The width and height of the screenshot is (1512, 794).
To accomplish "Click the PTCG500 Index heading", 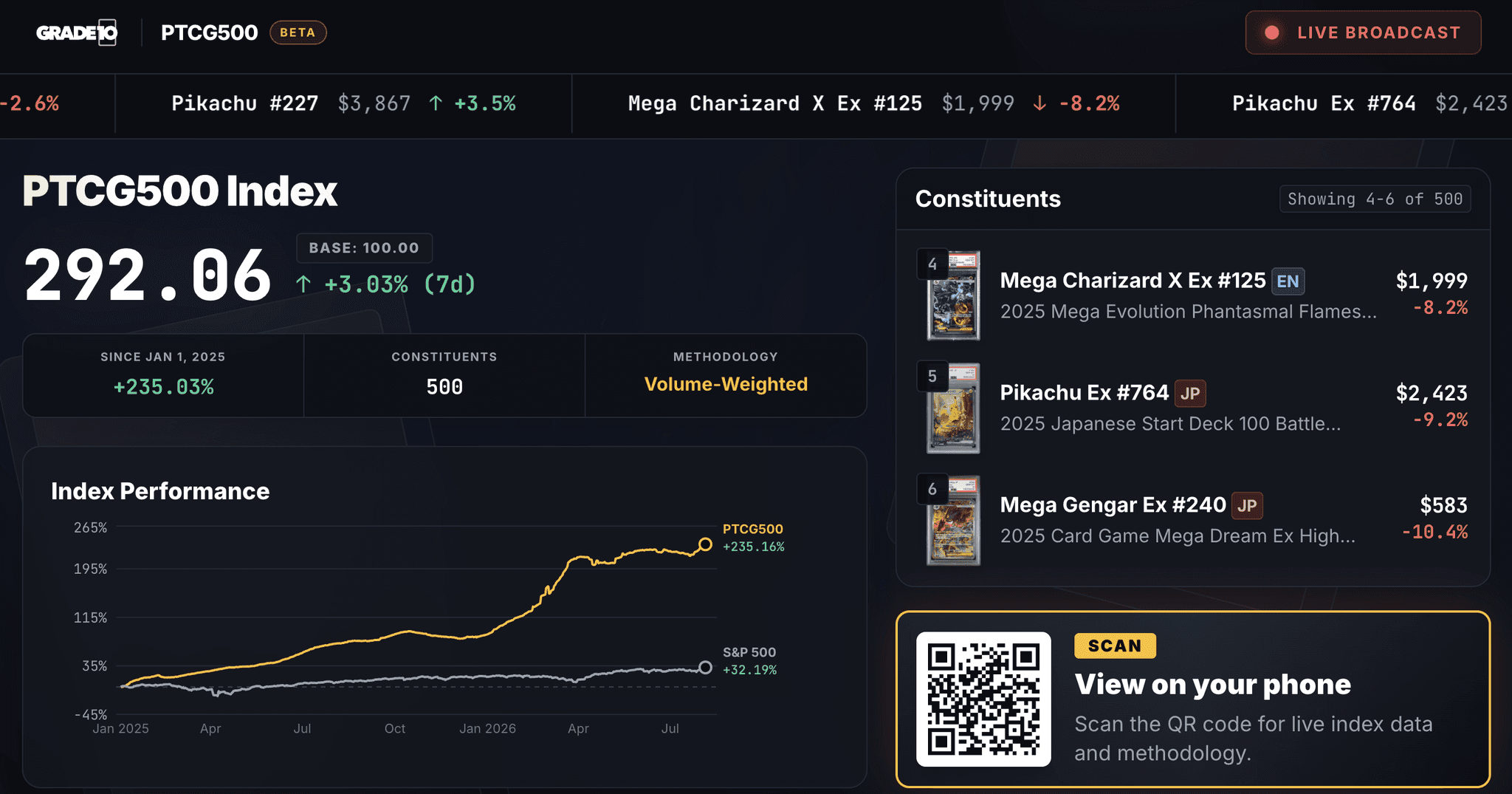I will (180, 191).
